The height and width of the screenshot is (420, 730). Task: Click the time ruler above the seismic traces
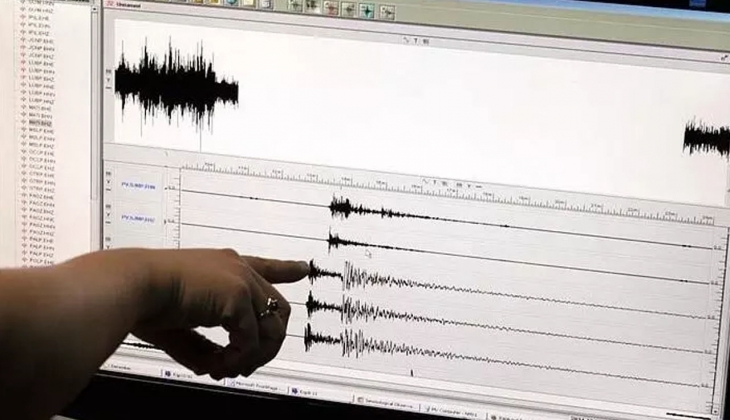click(447, 193)
